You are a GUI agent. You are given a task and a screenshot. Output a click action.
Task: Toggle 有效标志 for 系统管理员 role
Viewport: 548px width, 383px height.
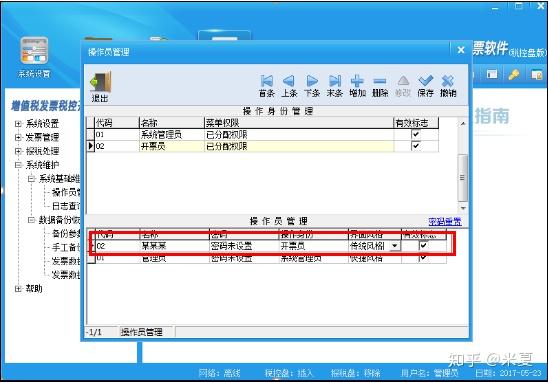click(416, 134)
